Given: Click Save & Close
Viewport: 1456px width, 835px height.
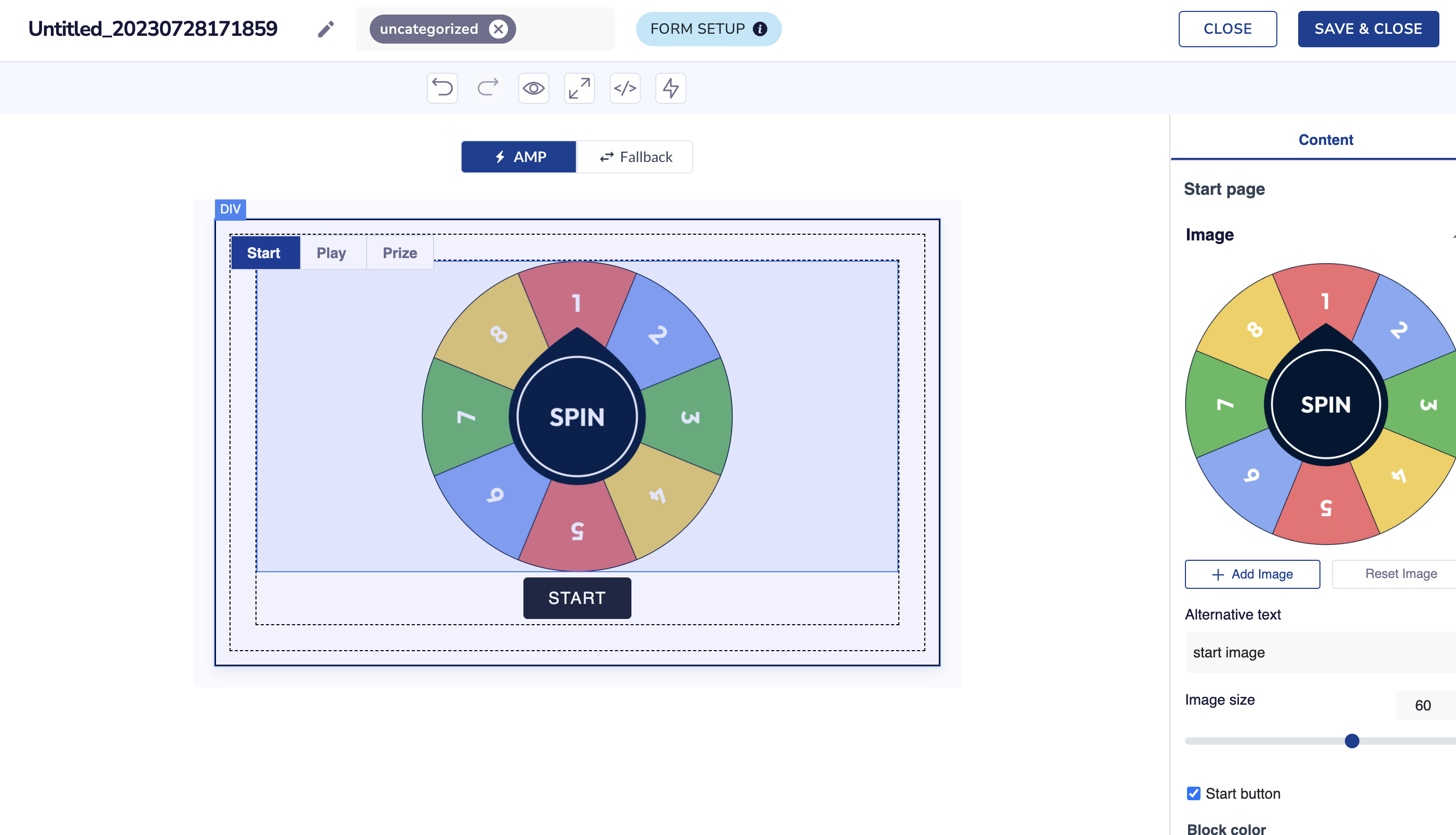Looking at the screenshot, I should pyautogui.click(x=1368, y=29).
